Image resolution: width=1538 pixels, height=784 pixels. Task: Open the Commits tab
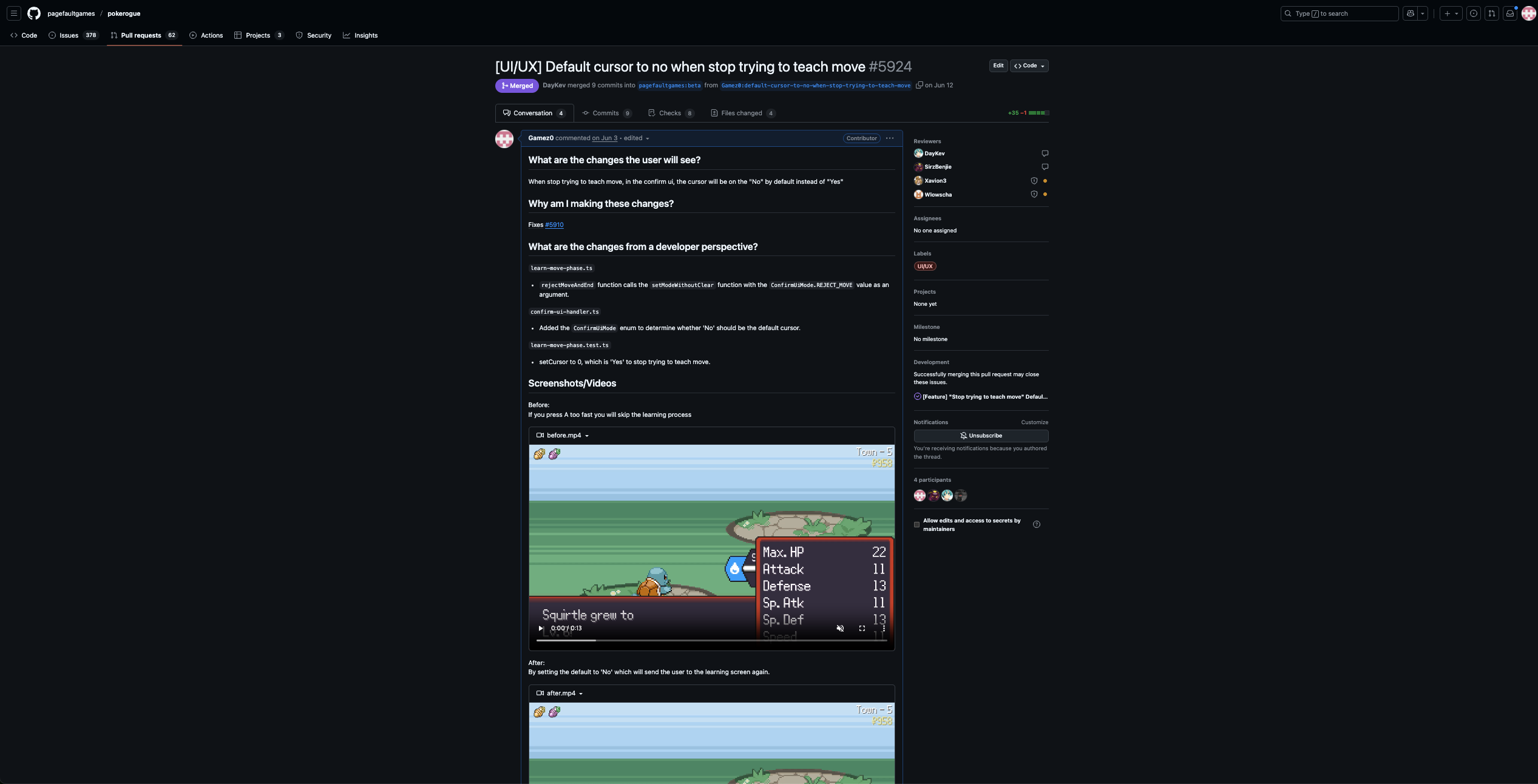[606, 113]
